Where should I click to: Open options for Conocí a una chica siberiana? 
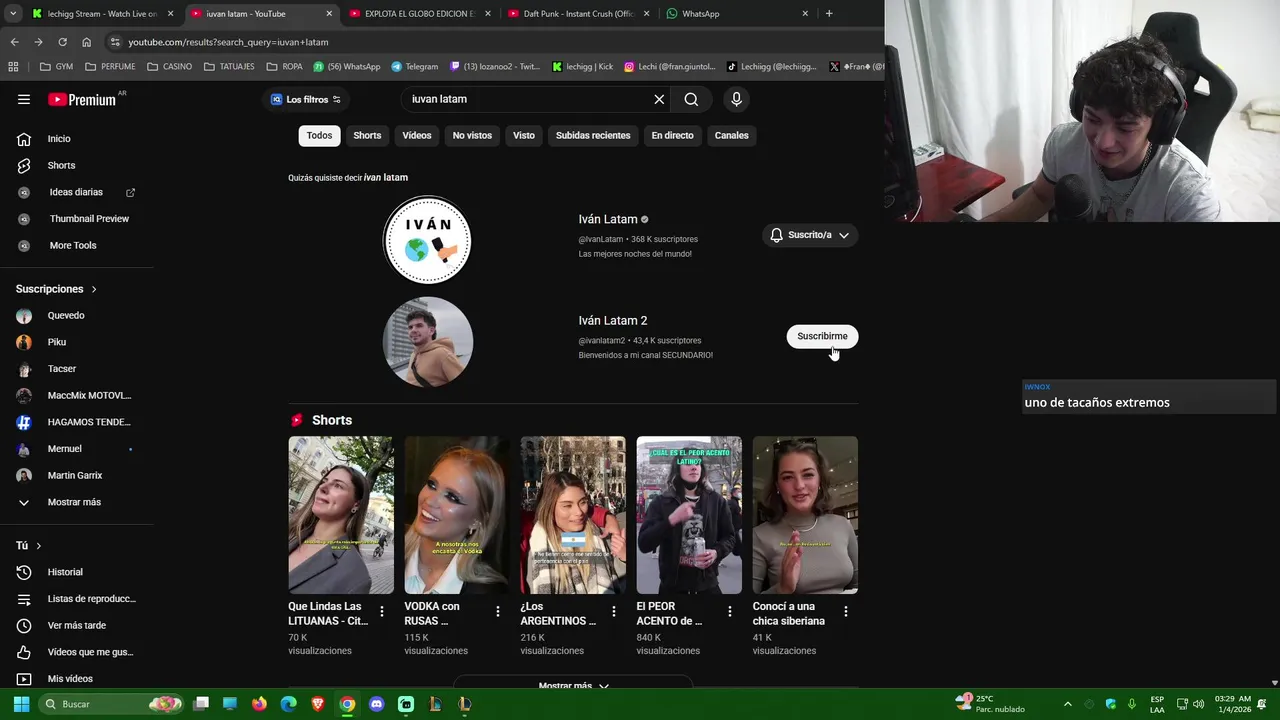tap(846, 611)
